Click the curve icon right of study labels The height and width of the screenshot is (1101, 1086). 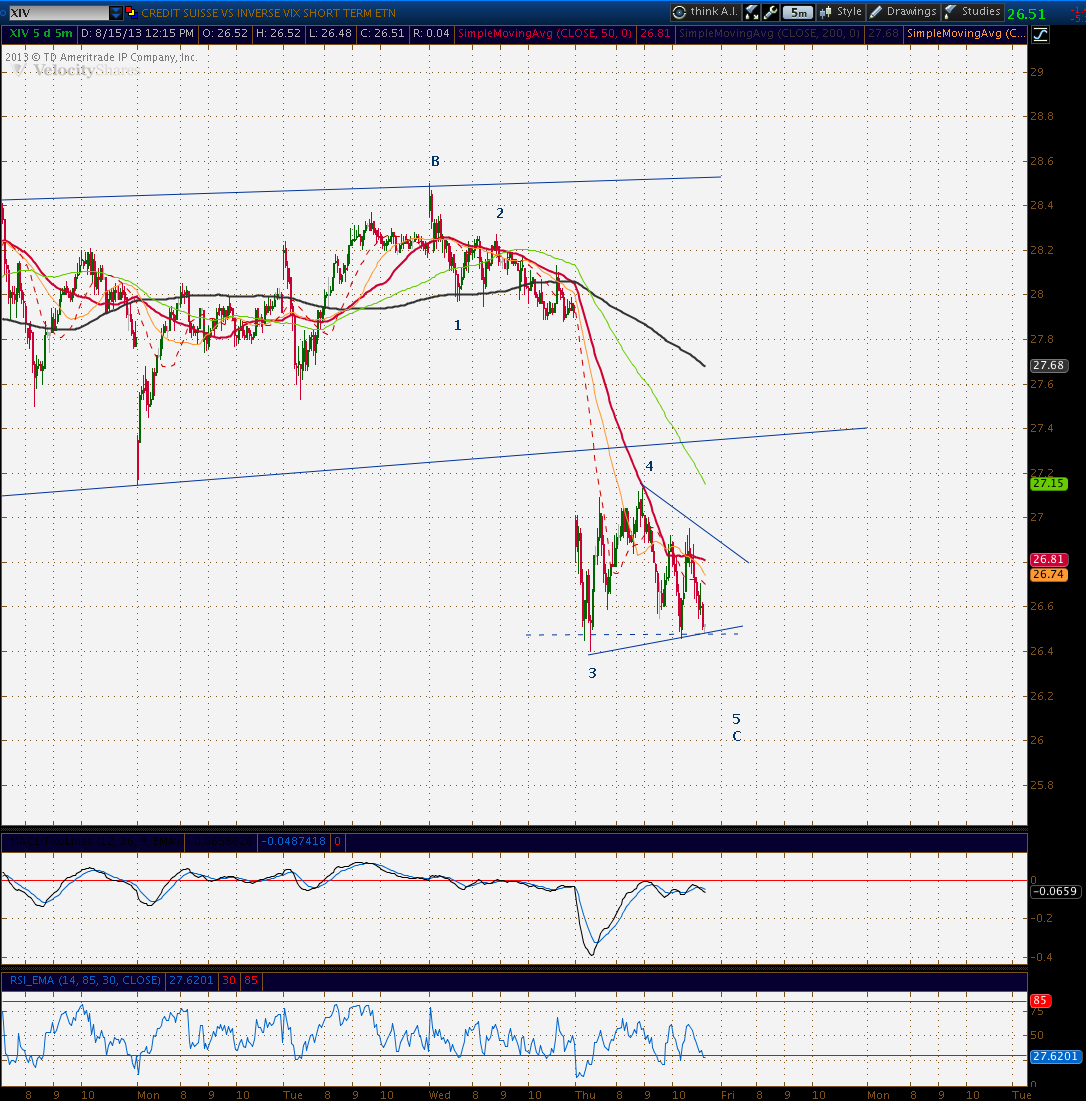click(x=1040, y=34)
